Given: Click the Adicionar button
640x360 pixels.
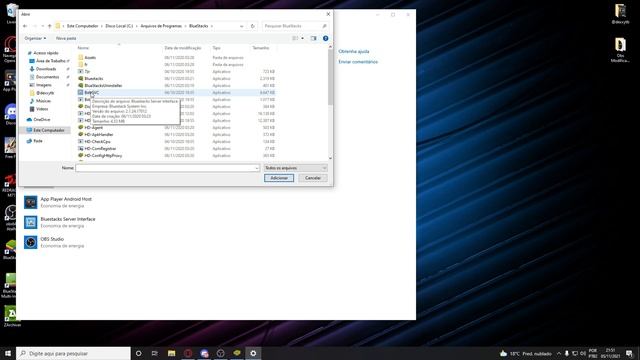Looking at the screenshot, I should click(279, 178).
